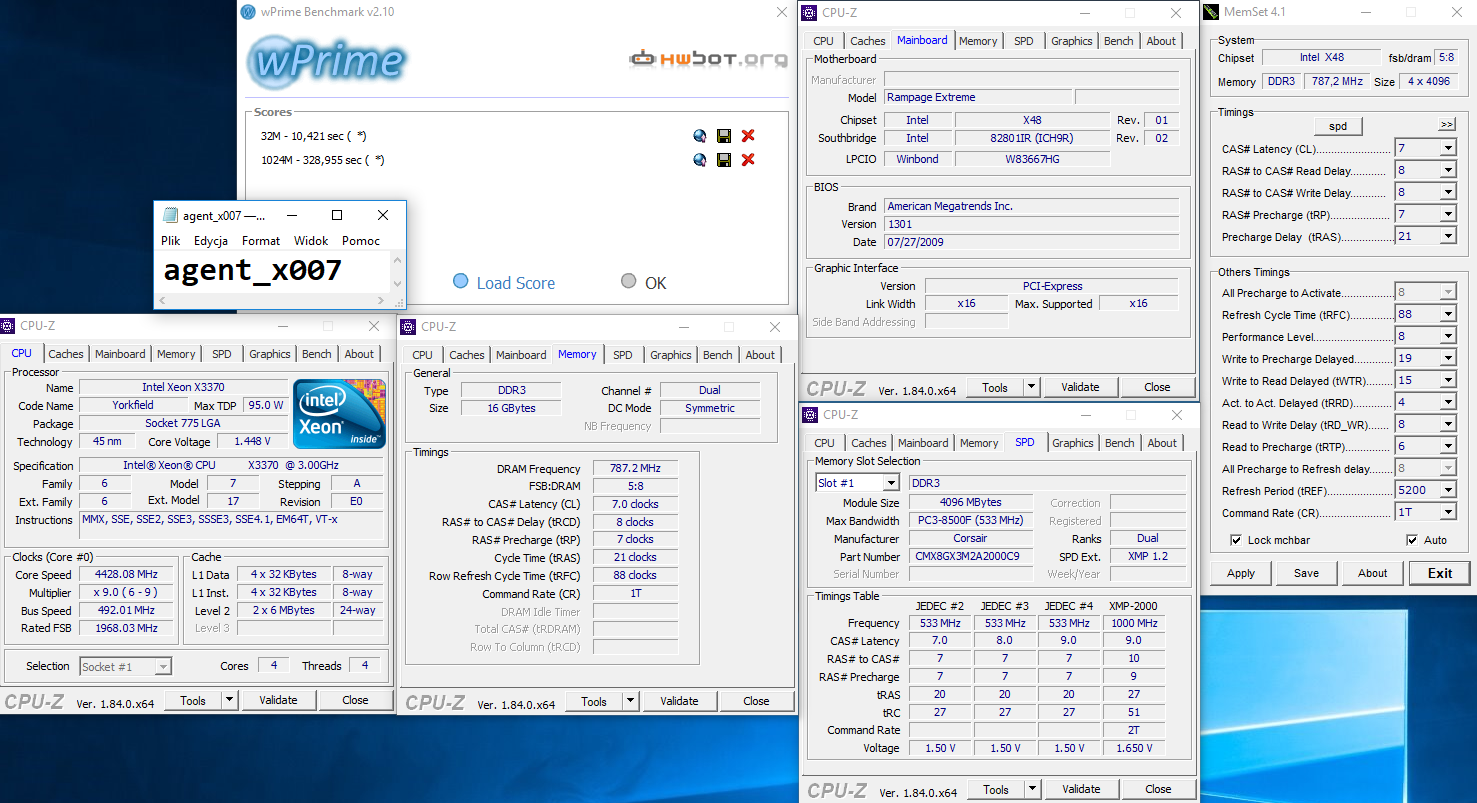
Task: Toggle the Auto checkbox in MemSet
Action: tap(1412, 540)
